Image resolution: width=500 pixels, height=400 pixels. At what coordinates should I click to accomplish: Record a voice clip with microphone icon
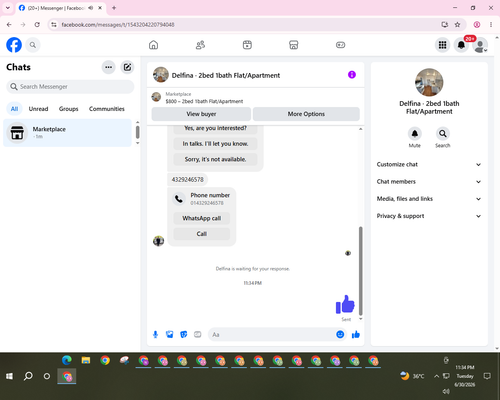click(155, 334)
